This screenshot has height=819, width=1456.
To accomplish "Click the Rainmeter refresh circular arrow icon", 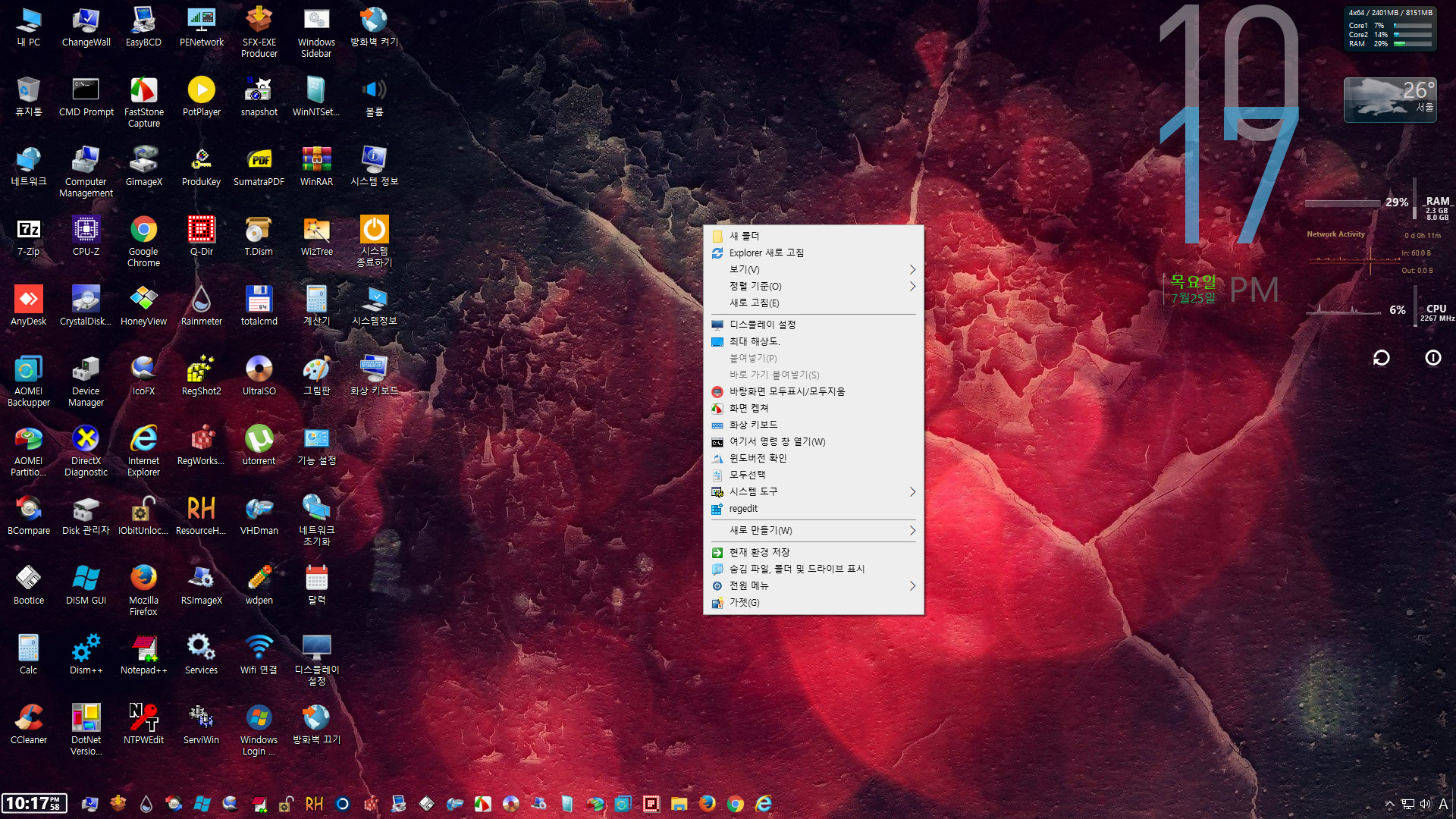I will [x=1382, y=358].
